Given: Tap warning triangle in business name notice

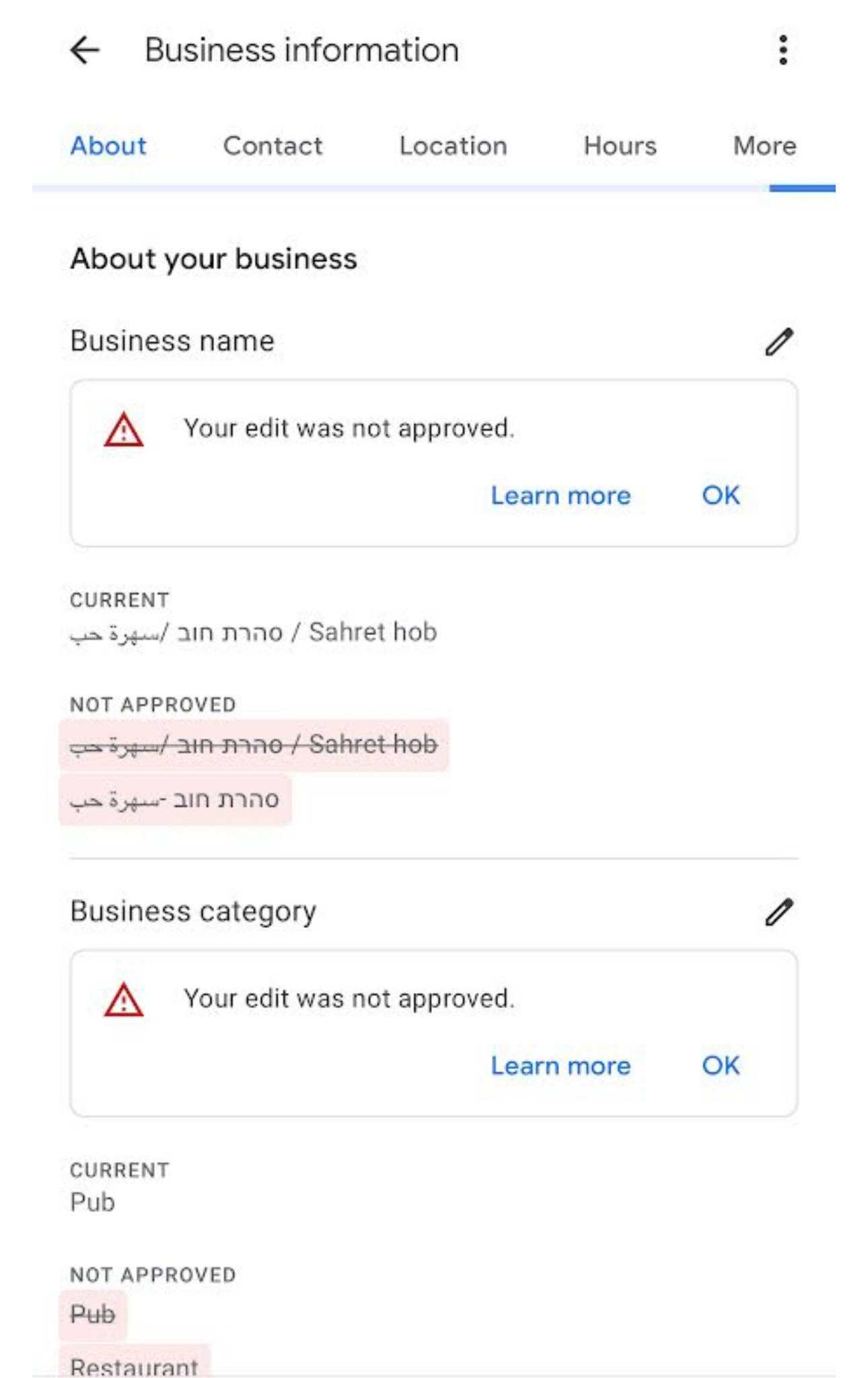Looking at the screenshot, I should point(124,431).
